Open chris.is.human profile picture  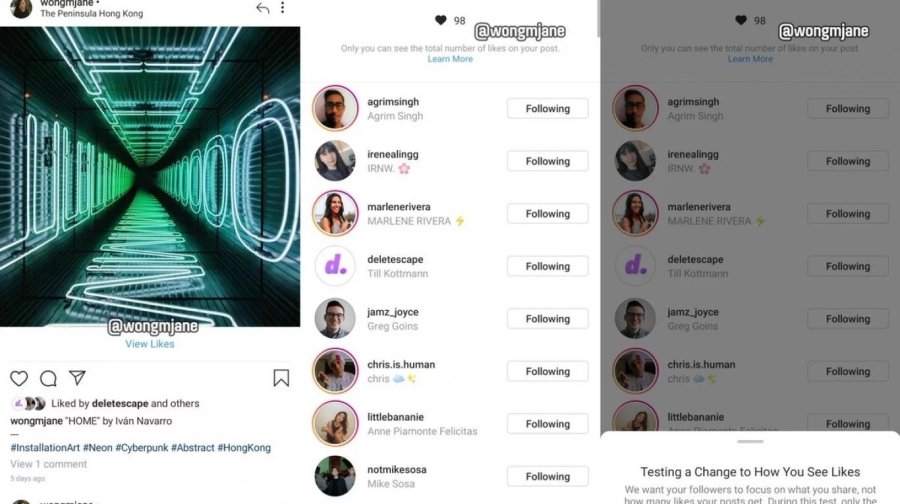(335, 371)
